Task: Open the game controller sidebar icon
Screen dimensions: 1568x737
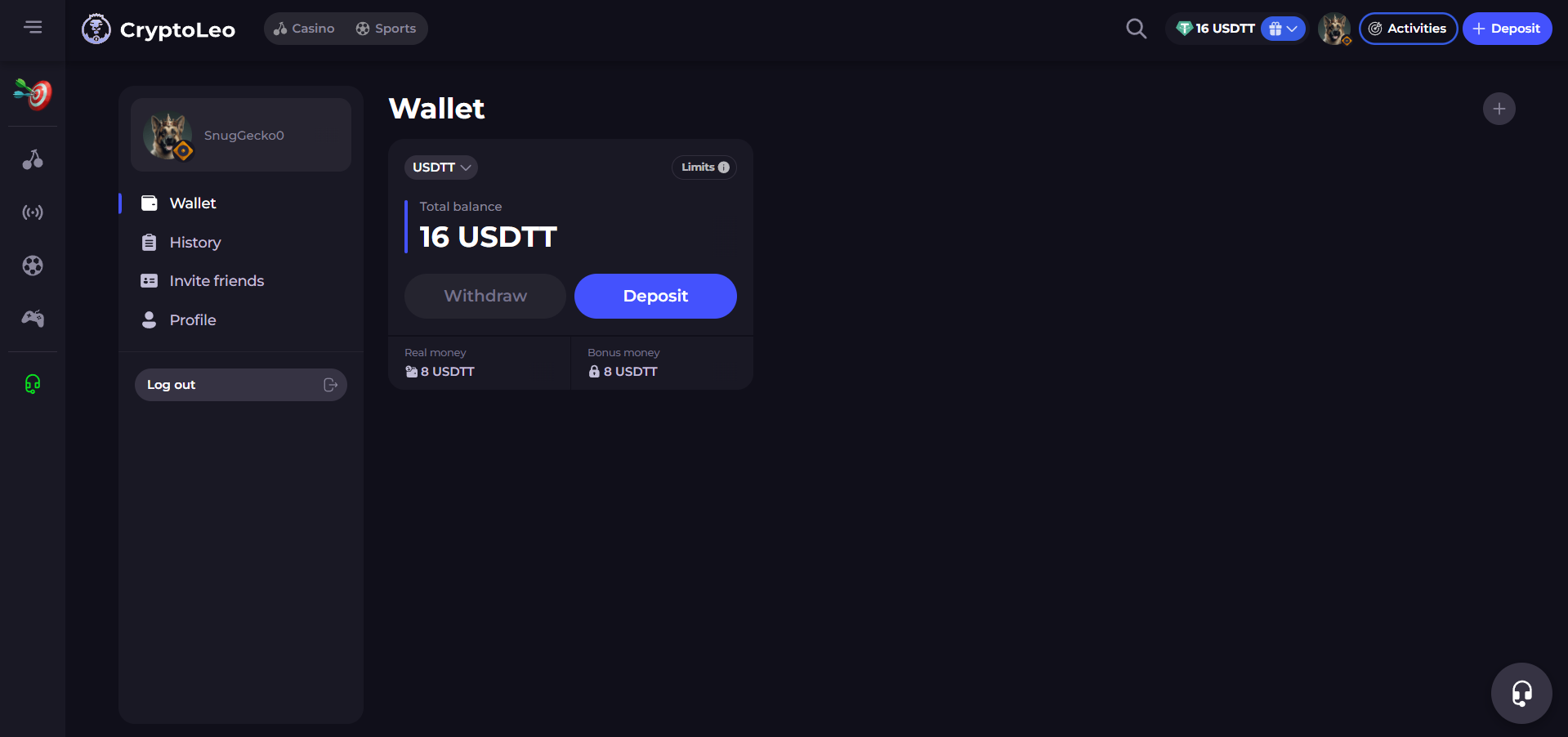Action: pyautogui.click(x=33, y=319)
